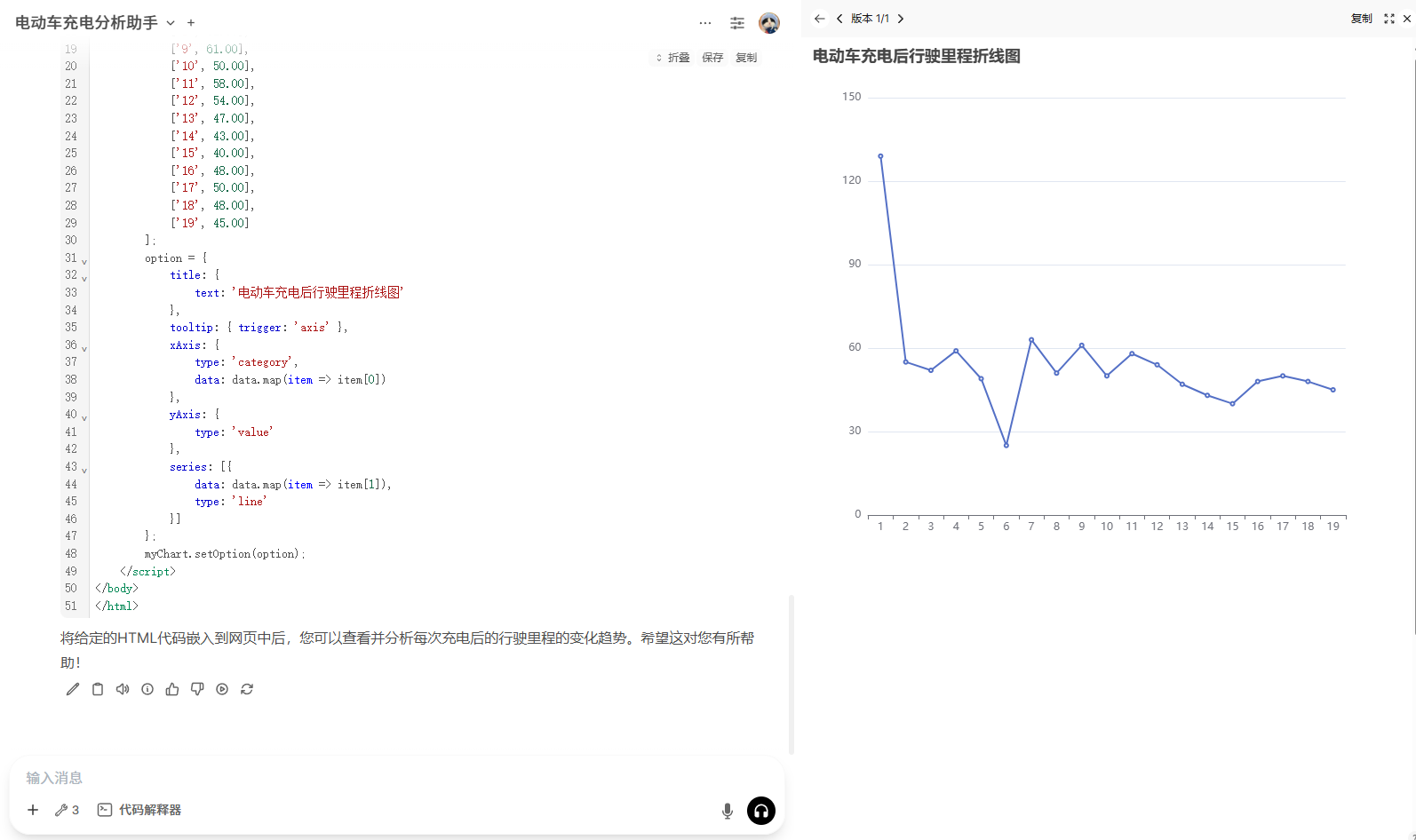Image resolution: width=1416 pixels, height=840 pixels.
Task: Expand the preview to fullscreen
Action: click(x=1389, y=19)
